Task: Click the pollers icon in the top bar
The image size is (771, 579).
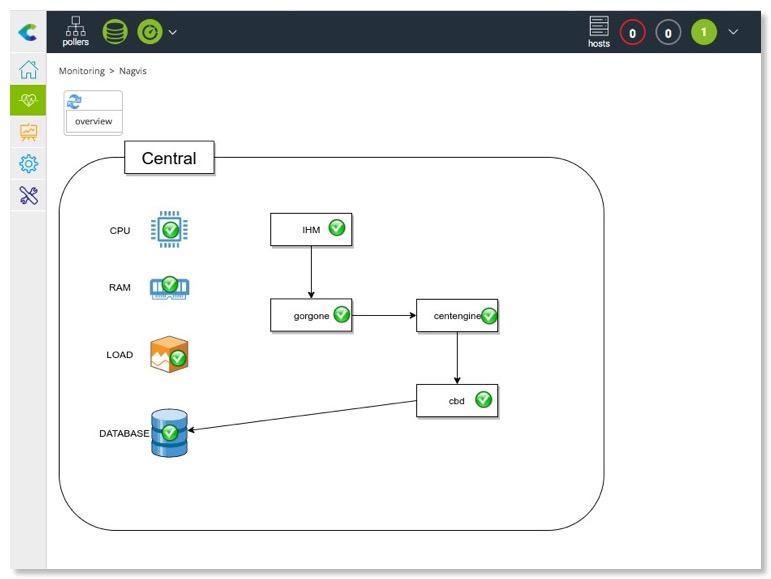Action: pos(75,32)
